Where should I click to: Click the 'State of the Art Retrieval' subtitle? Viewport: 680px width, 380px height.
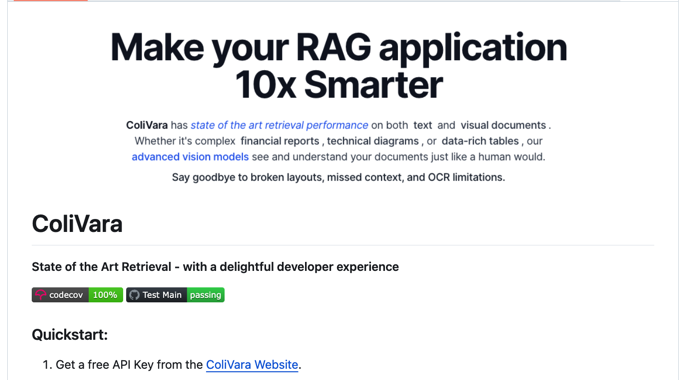coord(215,267)
